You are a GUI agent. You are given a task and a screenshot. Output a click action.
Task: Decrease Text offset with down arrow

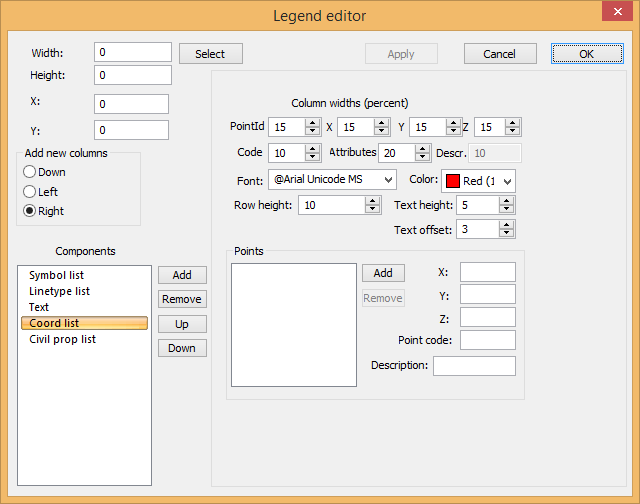506,234
